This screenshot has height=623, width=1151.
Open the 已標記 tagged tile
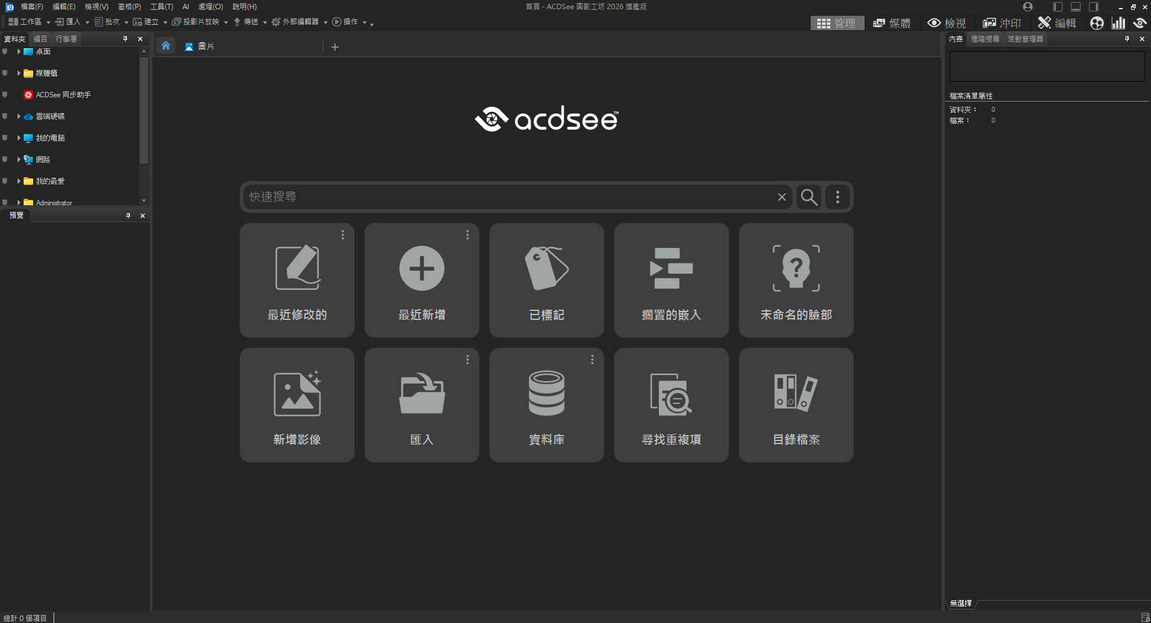(x=546, y=279)
